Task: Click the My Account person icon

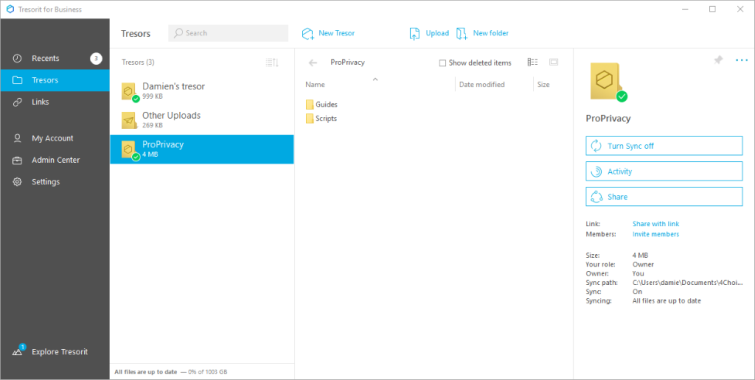Action: click(x=17, y=138)
